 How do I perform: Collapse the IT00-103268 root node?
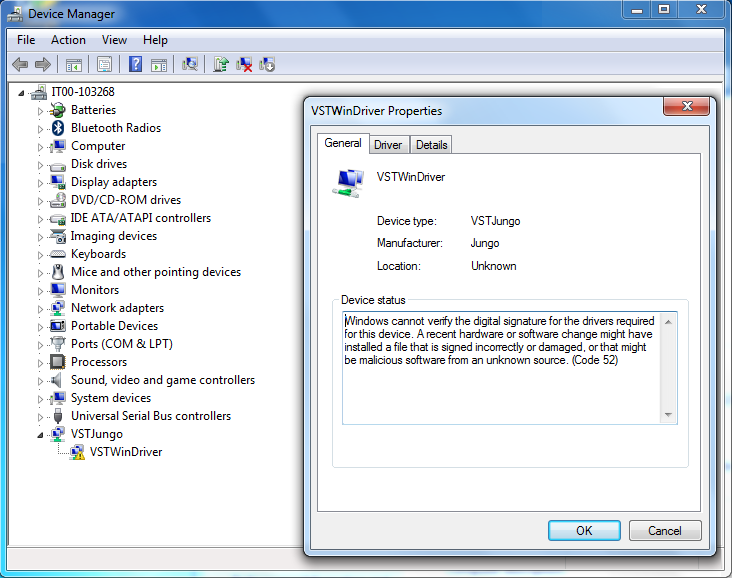click(21, 93)
